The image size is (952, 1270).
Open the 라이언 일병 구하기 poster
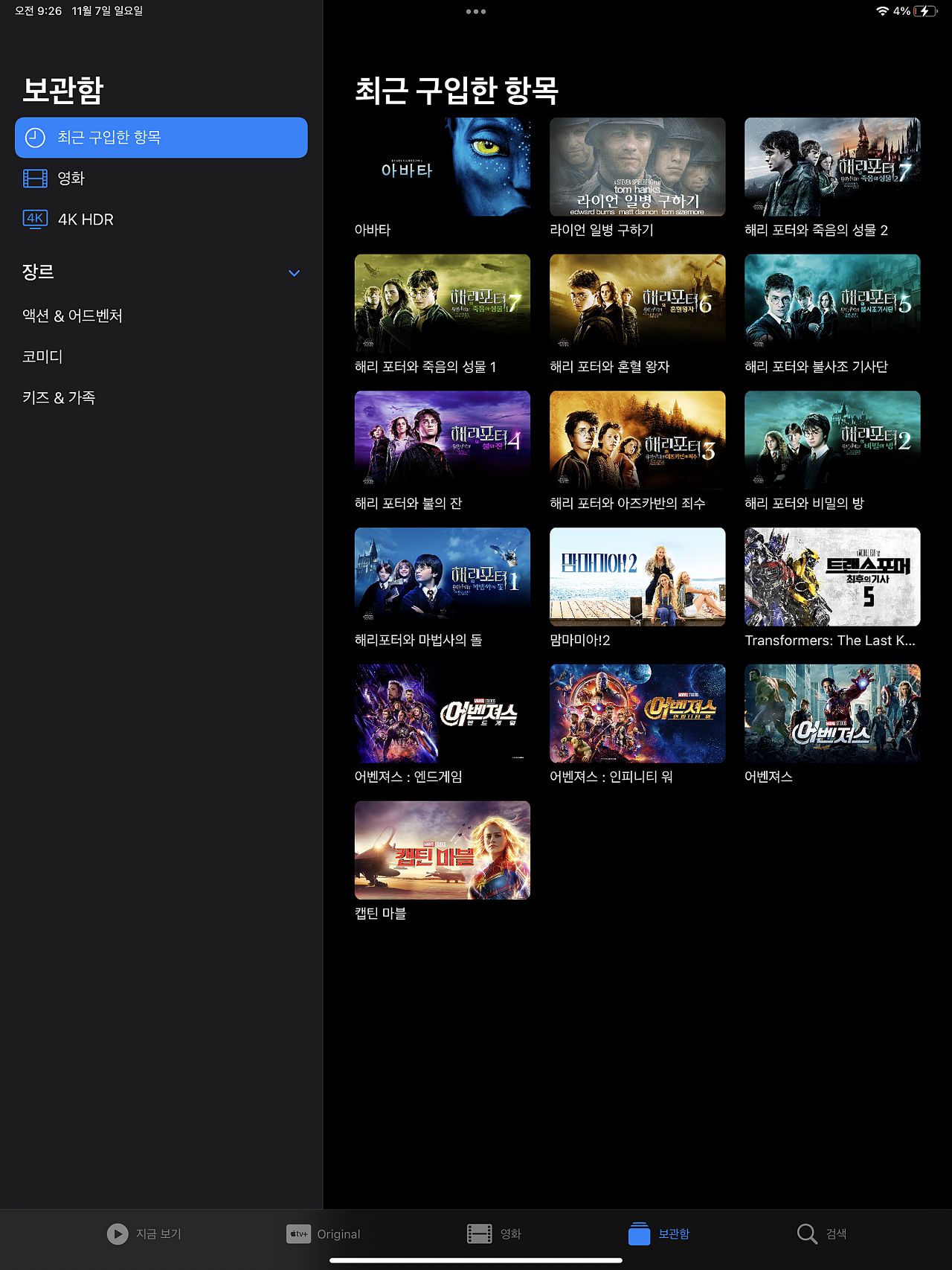(637, 167)
